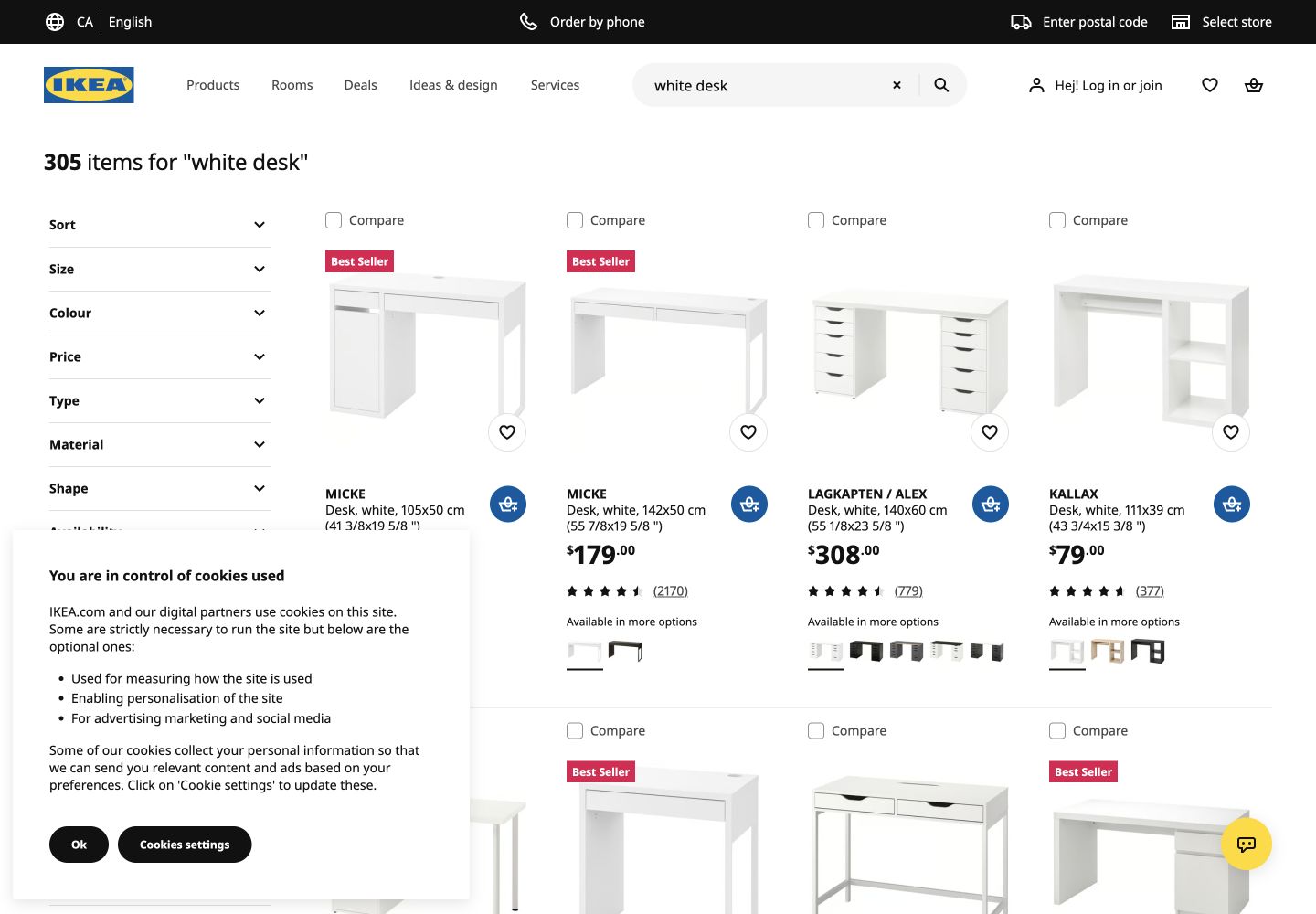Check Compare in second row, third column
Viewport: 1316px width, 914px height.
(x=816, y=731)
